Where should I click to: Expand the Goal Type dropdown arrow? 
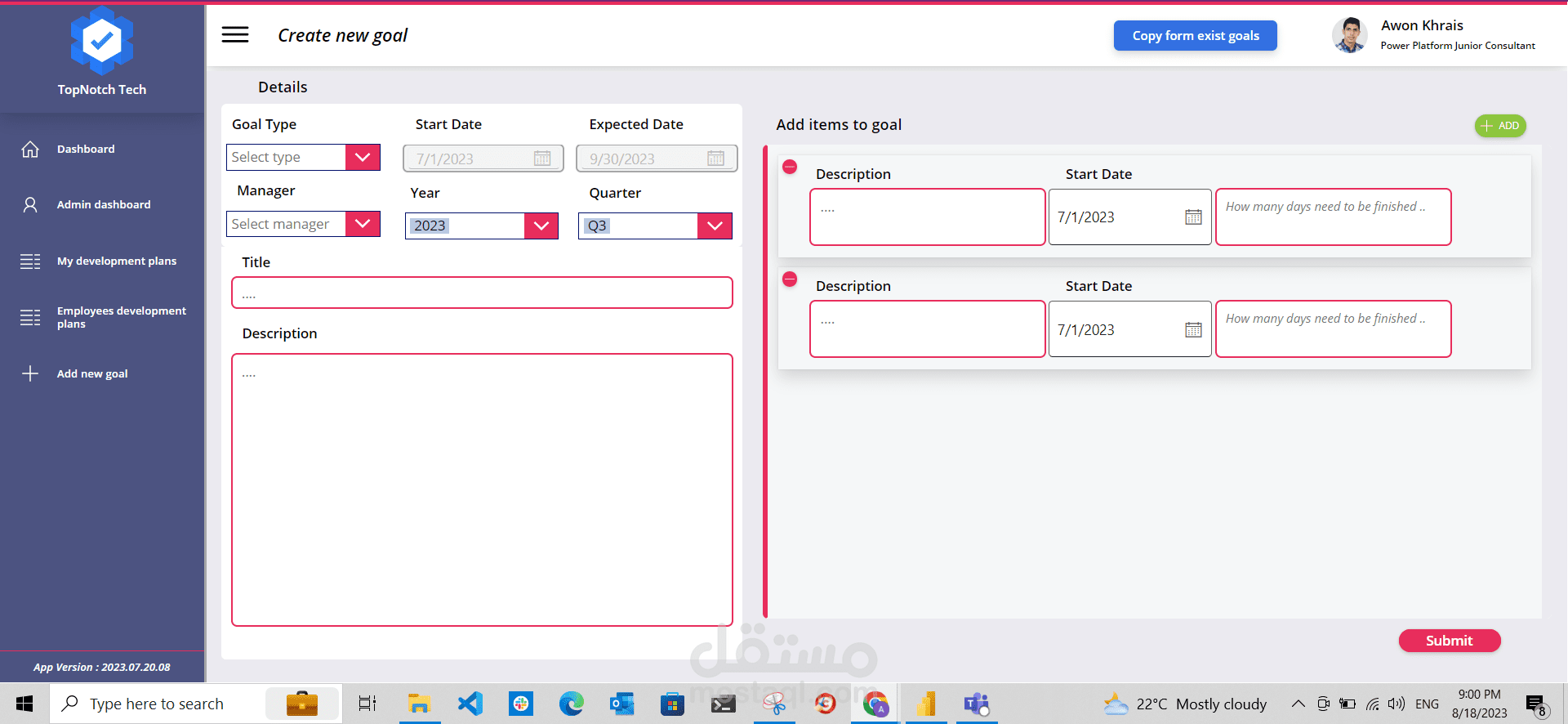pyautogui.click(x=363, y=157)
